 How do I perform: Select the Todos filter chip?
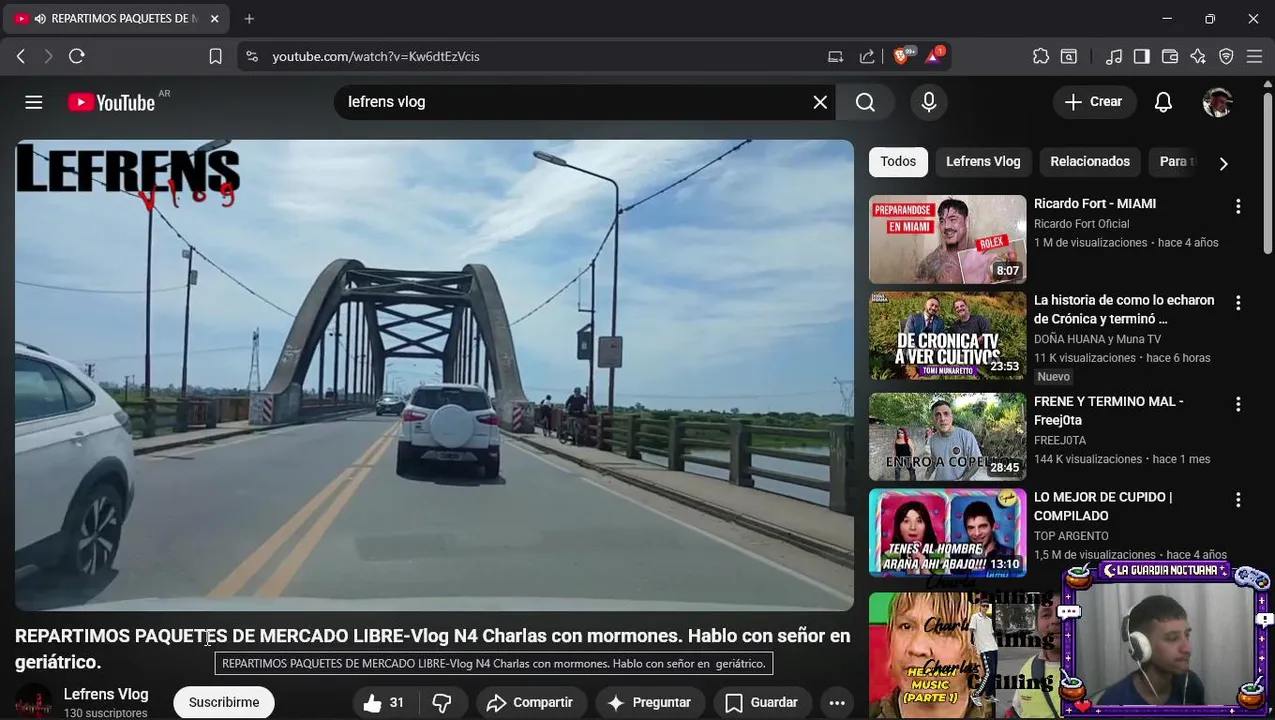pos(898,162)
